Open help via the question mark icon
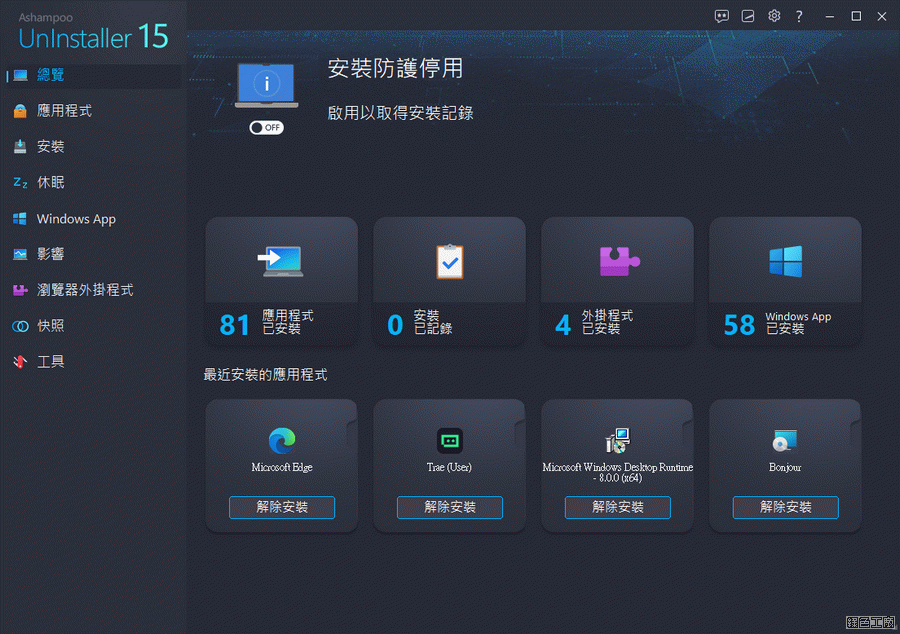Image resolution: width=900 pixels, height=634 pixels. (x=799, y=16)
